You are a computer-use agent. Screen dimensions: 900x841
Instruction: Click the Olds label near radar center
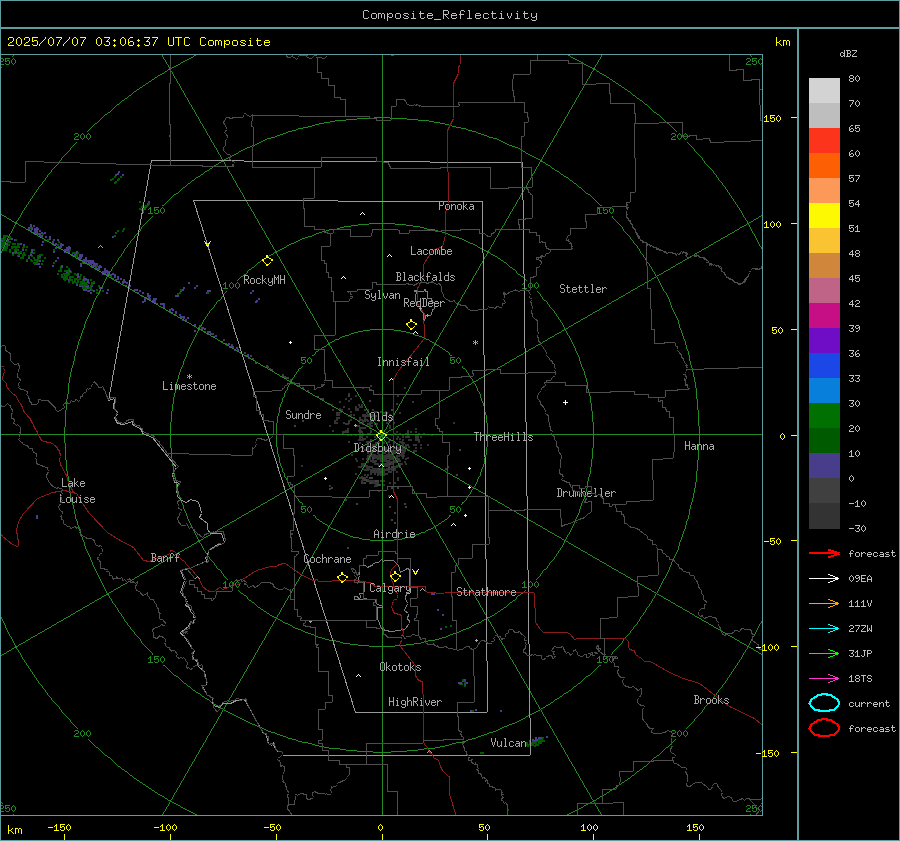[381, 417]
